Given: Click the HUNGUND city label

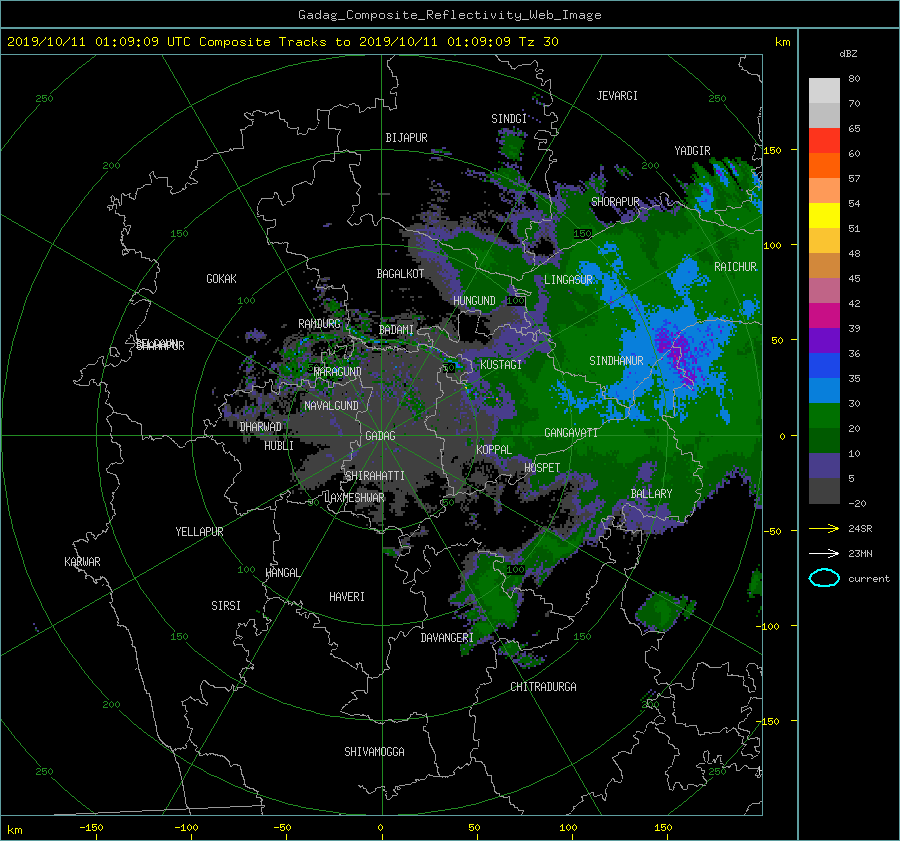Looking at the screenshot, I should tap(474, 301).
